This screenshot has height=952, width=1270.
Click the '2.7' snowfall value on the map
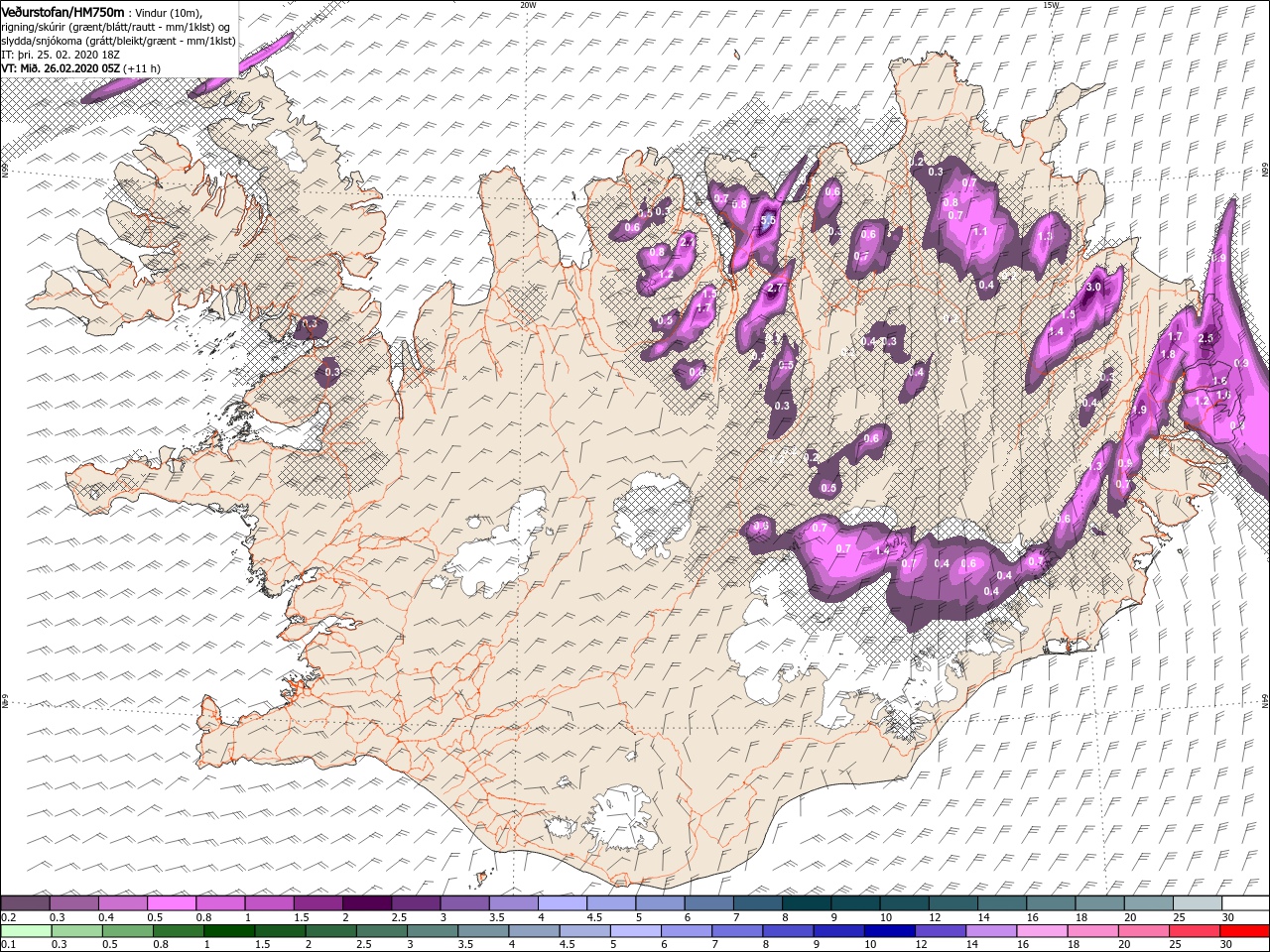pos(776,289)
